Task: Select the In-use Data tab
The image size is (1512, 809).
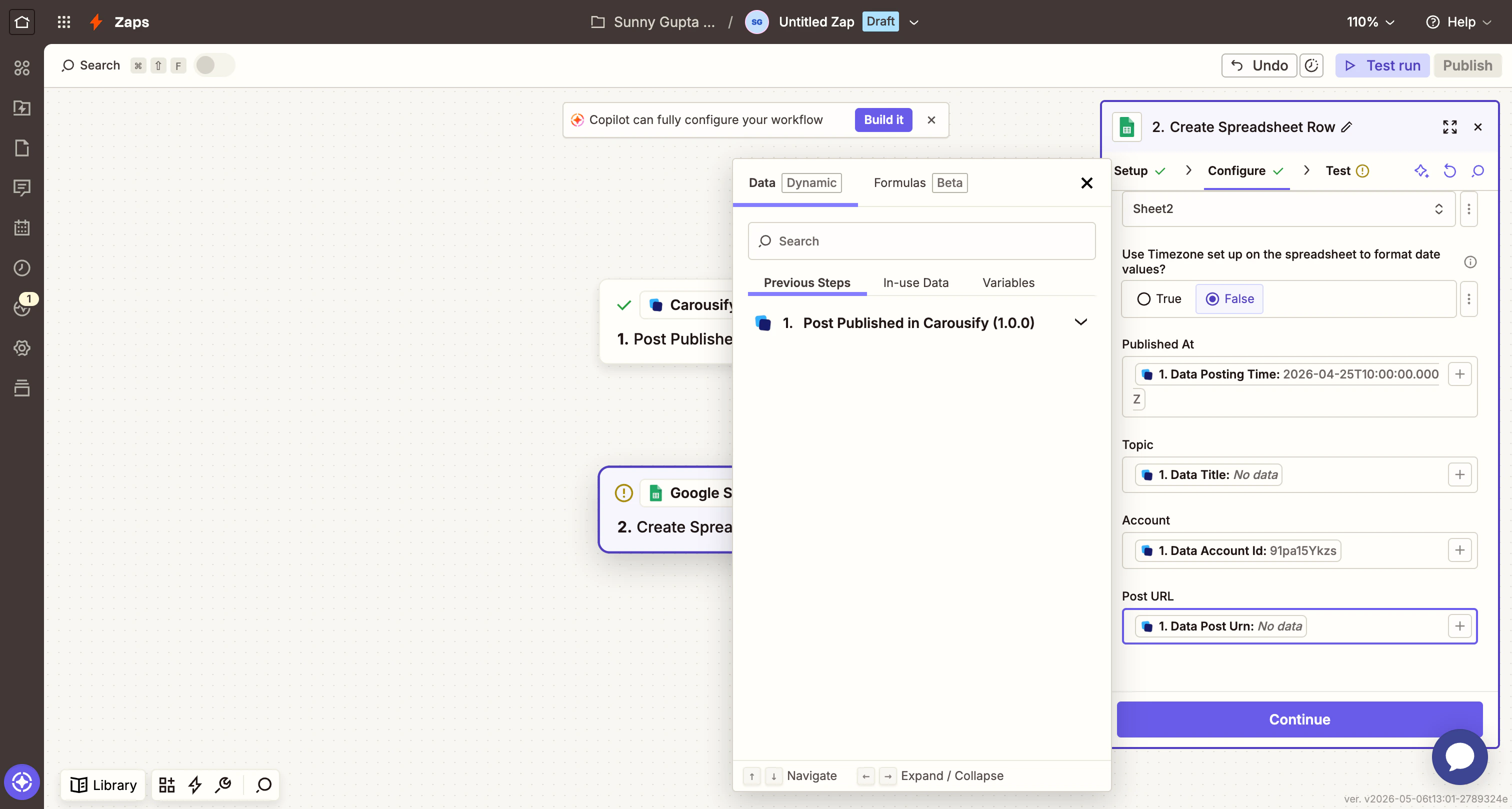Action: 915,282
